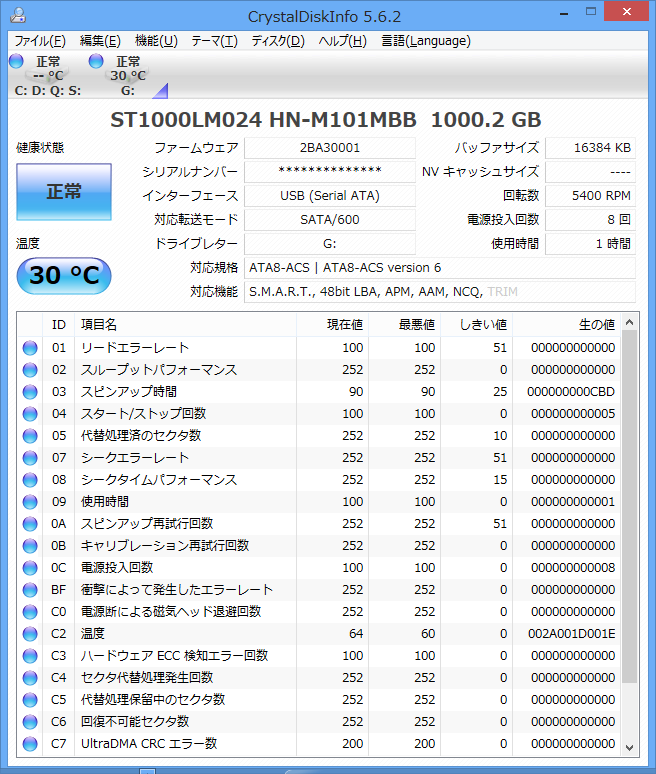Select the G: disk status orb

[x=96, y=61]
